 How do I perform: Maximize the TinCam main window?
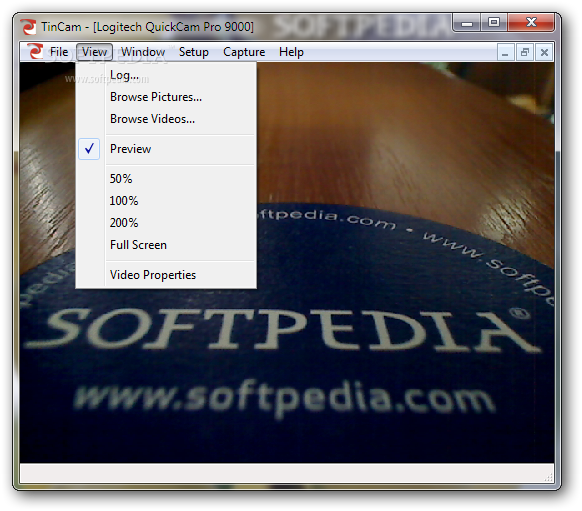click(x=494, y=23)
